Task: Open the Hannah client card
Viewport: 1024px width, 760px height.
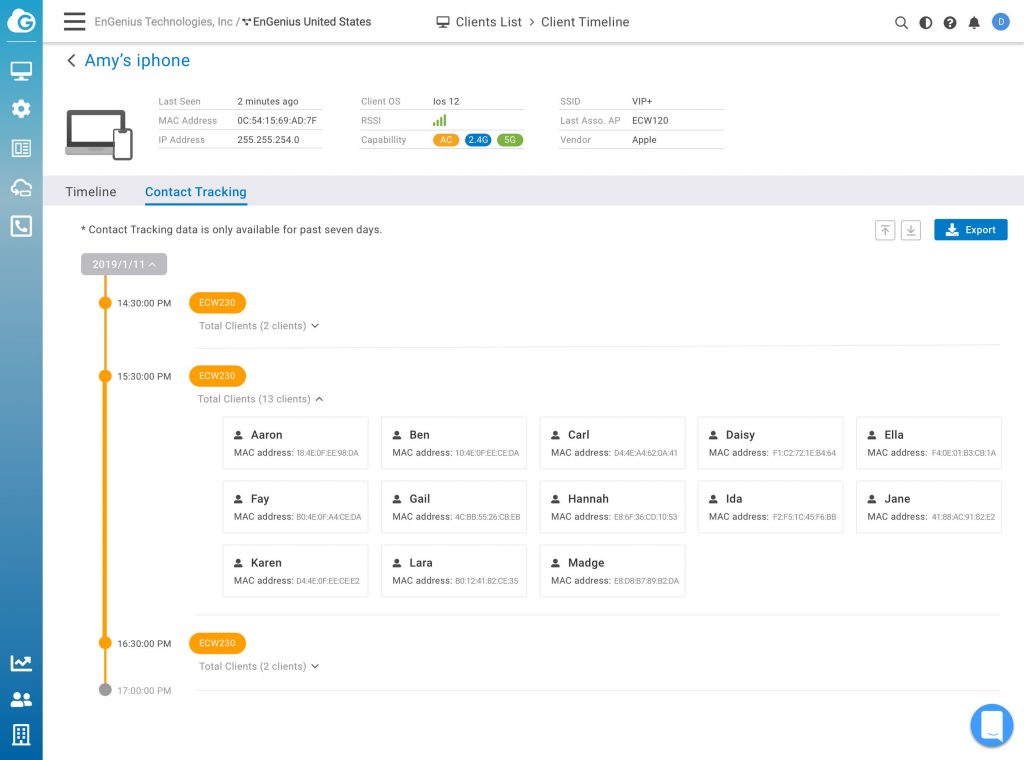Action: (613, 507)
